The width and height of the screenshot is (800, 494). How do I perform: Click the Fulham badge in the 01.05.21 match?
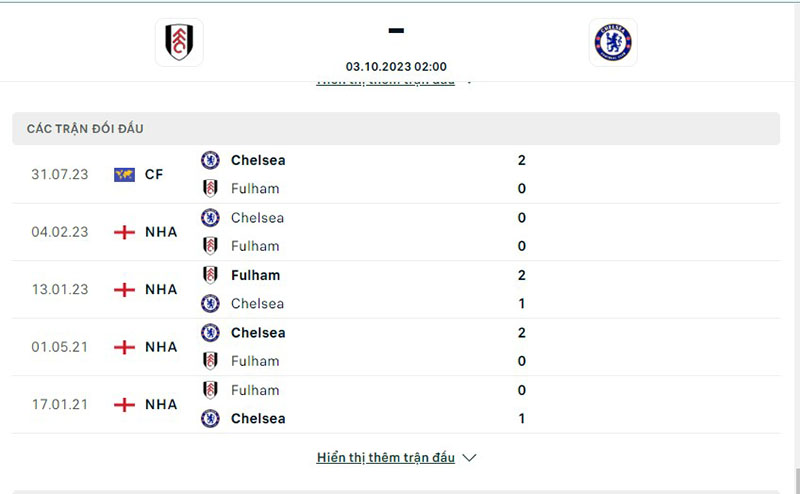(x=210, y=361)
